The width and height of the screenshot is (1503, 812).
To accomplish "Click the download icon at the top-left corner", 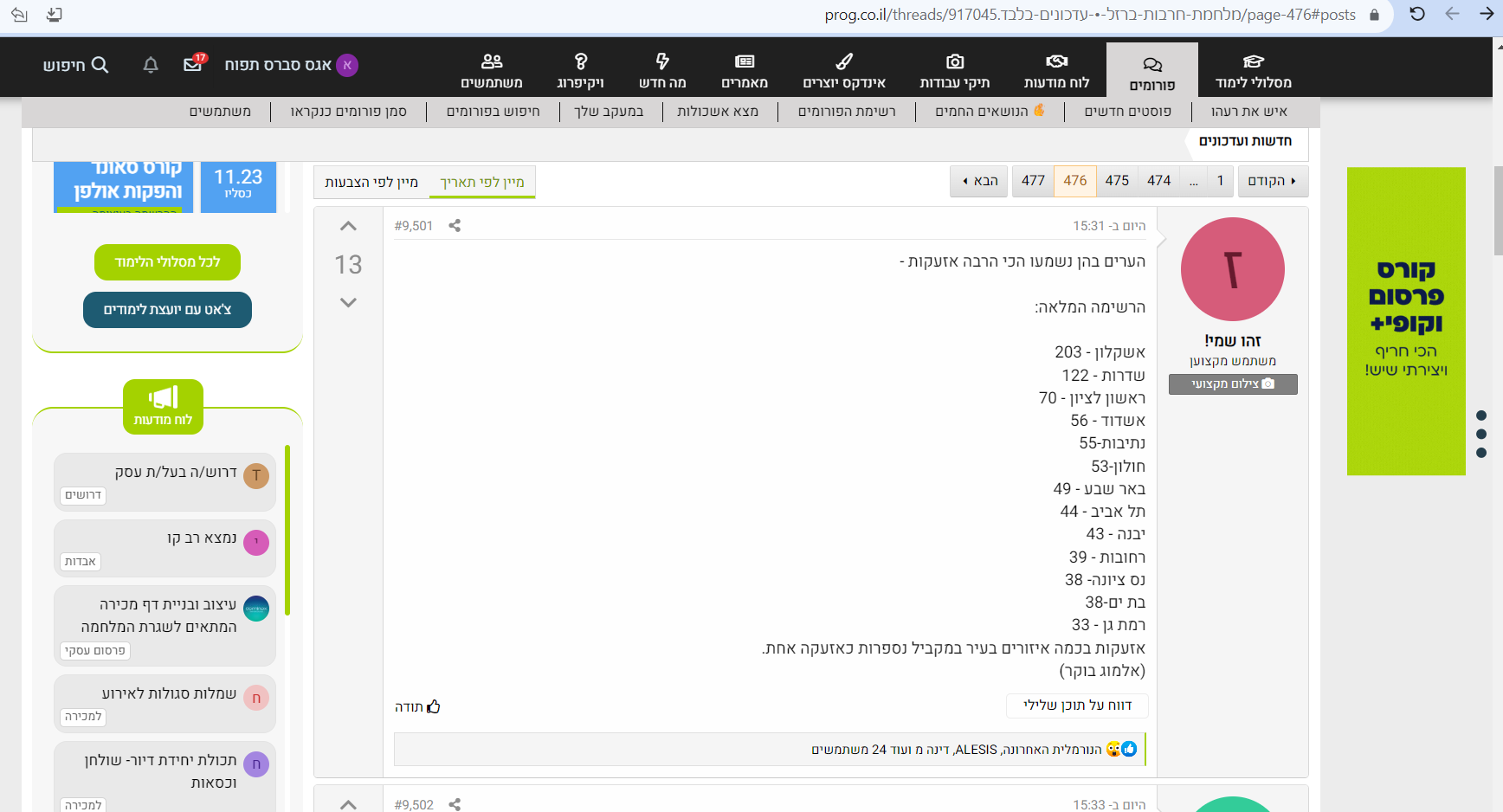I will (x=54, y=15).
